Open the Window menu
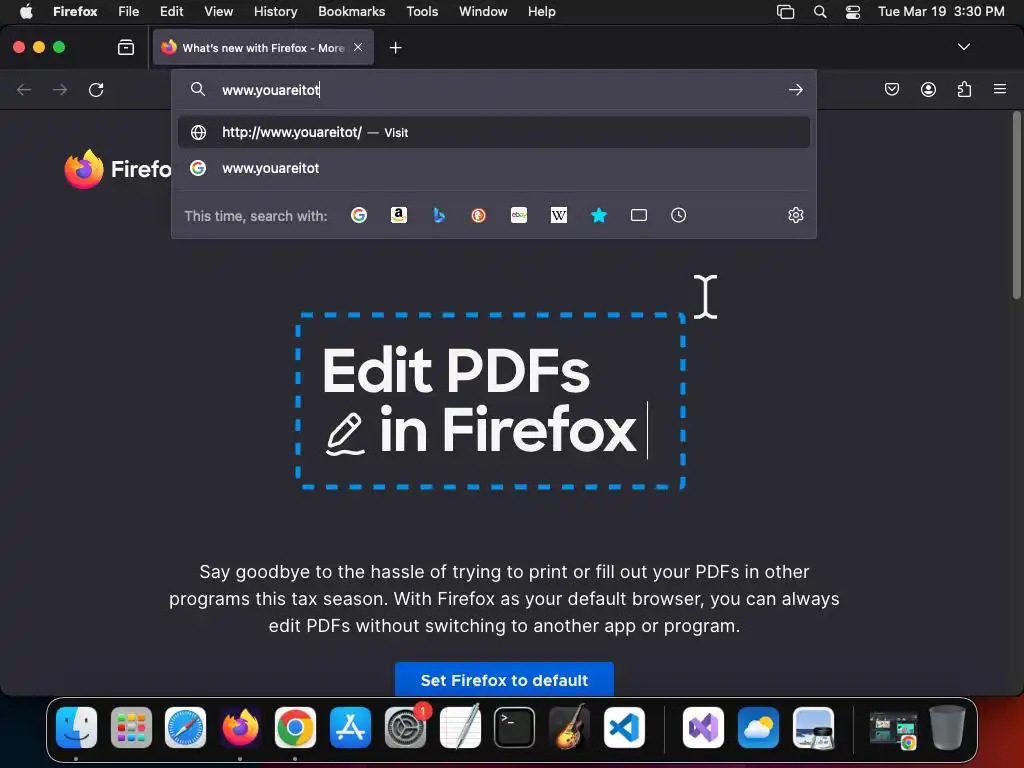Image resolution: width=1024 pixels, height=768 pixels. (483, 11)
